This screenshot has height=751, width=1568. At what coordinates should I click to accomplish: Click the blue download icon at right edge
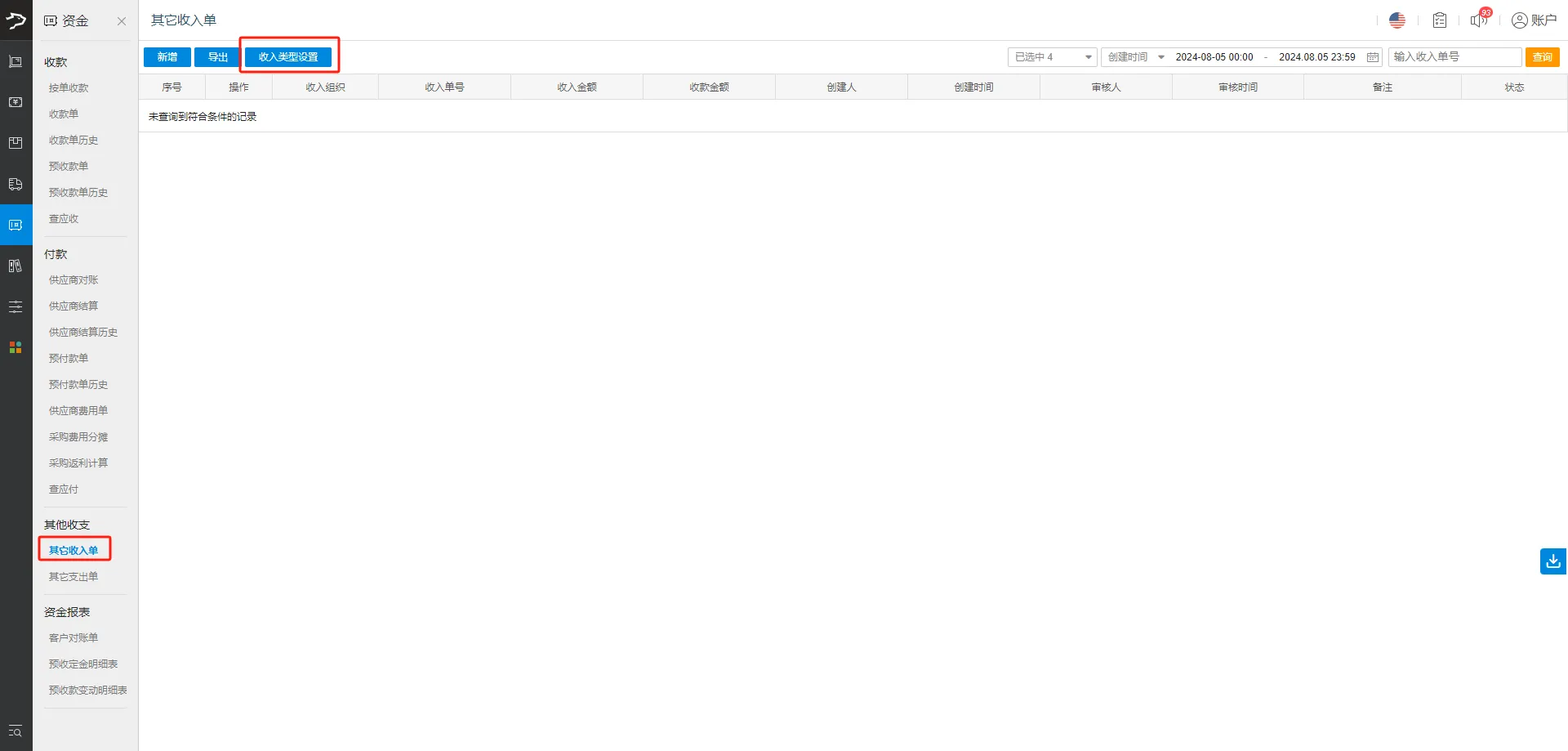1552,561
